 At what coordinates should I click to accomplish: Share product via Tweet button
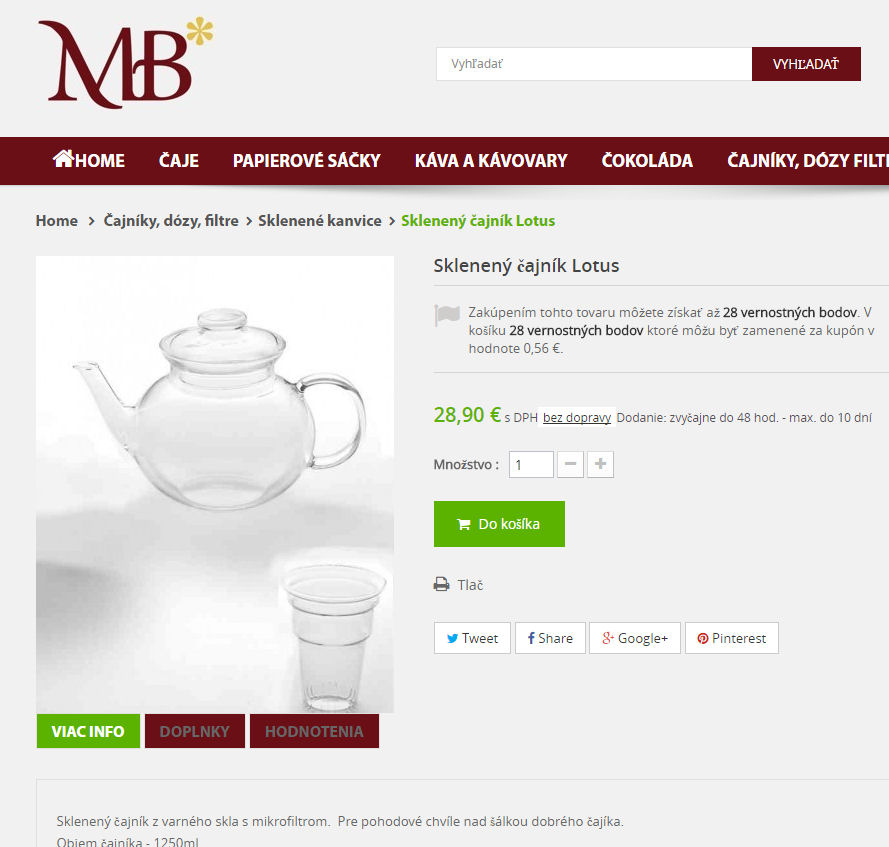click(x=472, y=638)
